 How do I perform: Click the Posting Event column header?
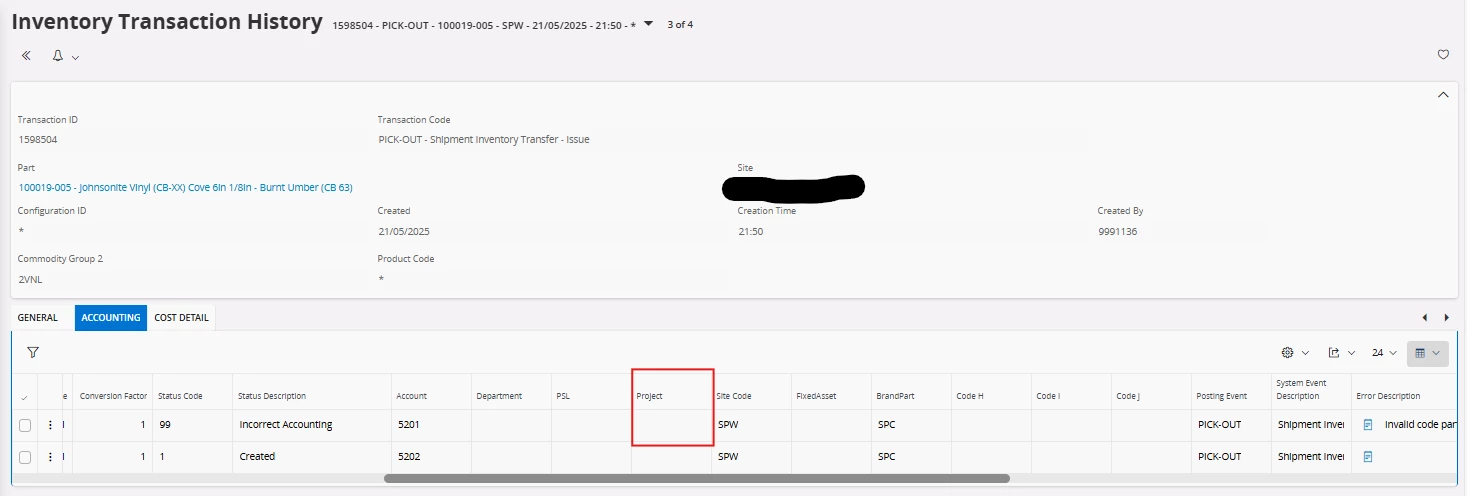[1222, 396]
